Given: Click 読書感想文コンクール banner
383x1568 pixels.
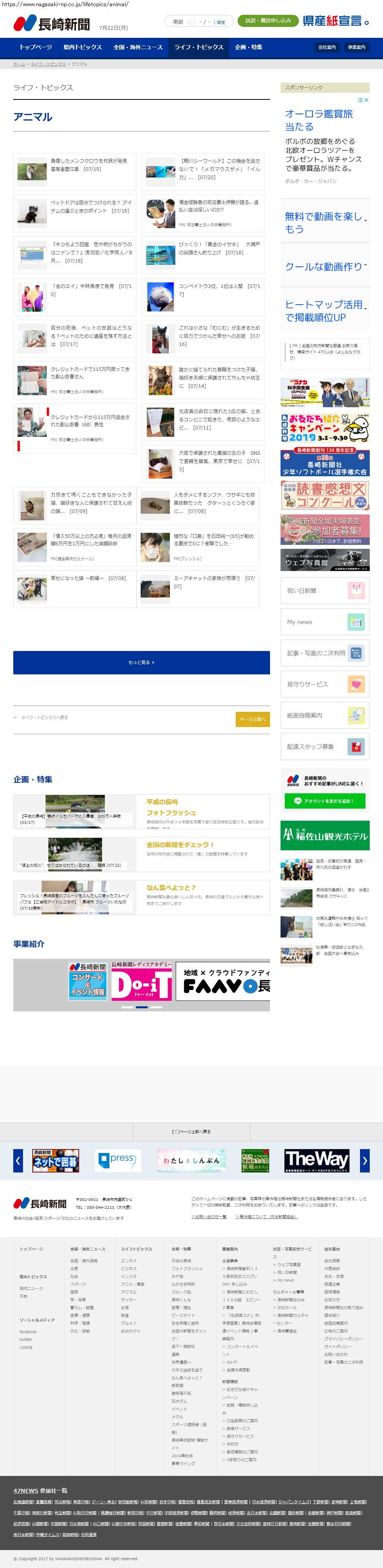Looking at the screenshot, I should [x=325, y=495].
